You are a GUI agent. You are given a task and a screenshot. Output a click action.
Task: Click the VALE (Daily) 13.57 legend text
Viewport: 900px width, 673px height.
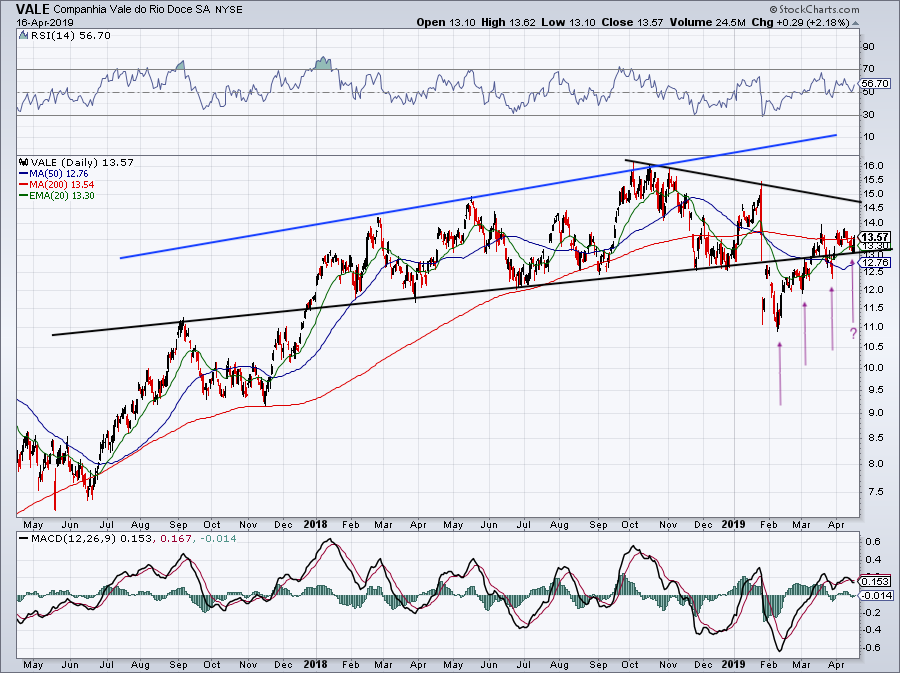[82, 162]
